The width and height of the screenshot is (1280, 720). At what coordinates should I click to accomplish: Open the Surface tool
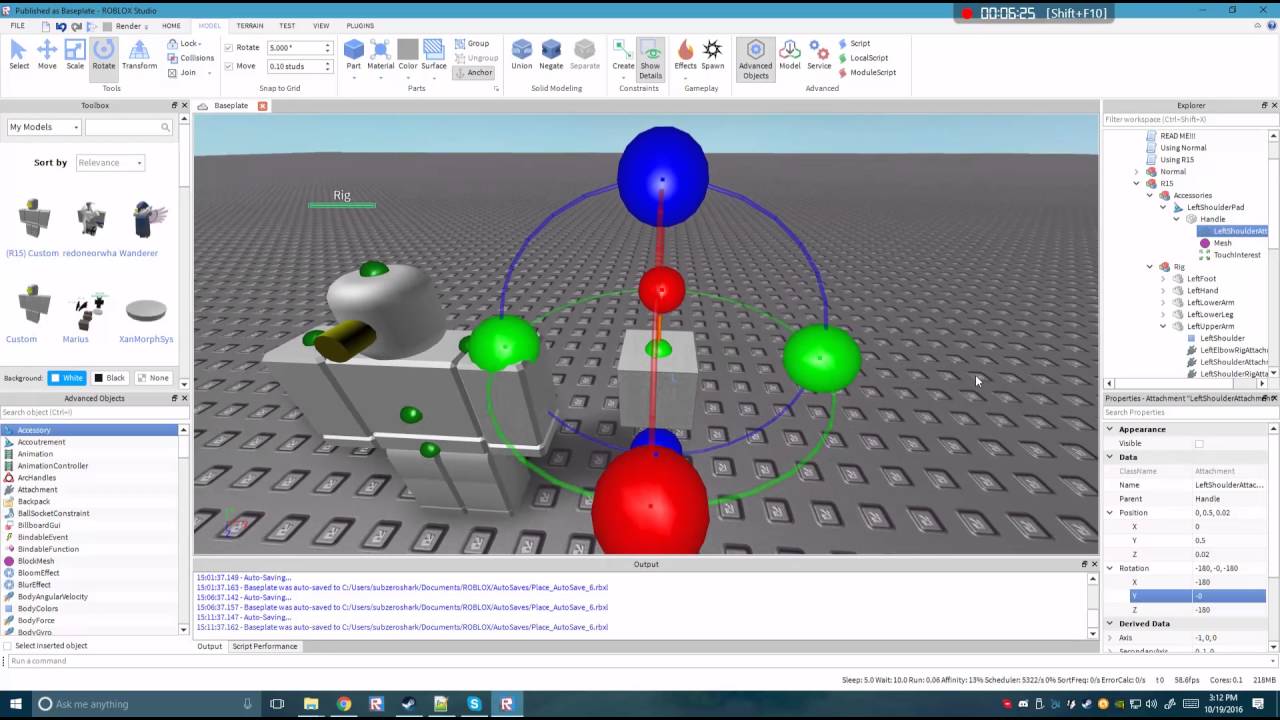434,55
